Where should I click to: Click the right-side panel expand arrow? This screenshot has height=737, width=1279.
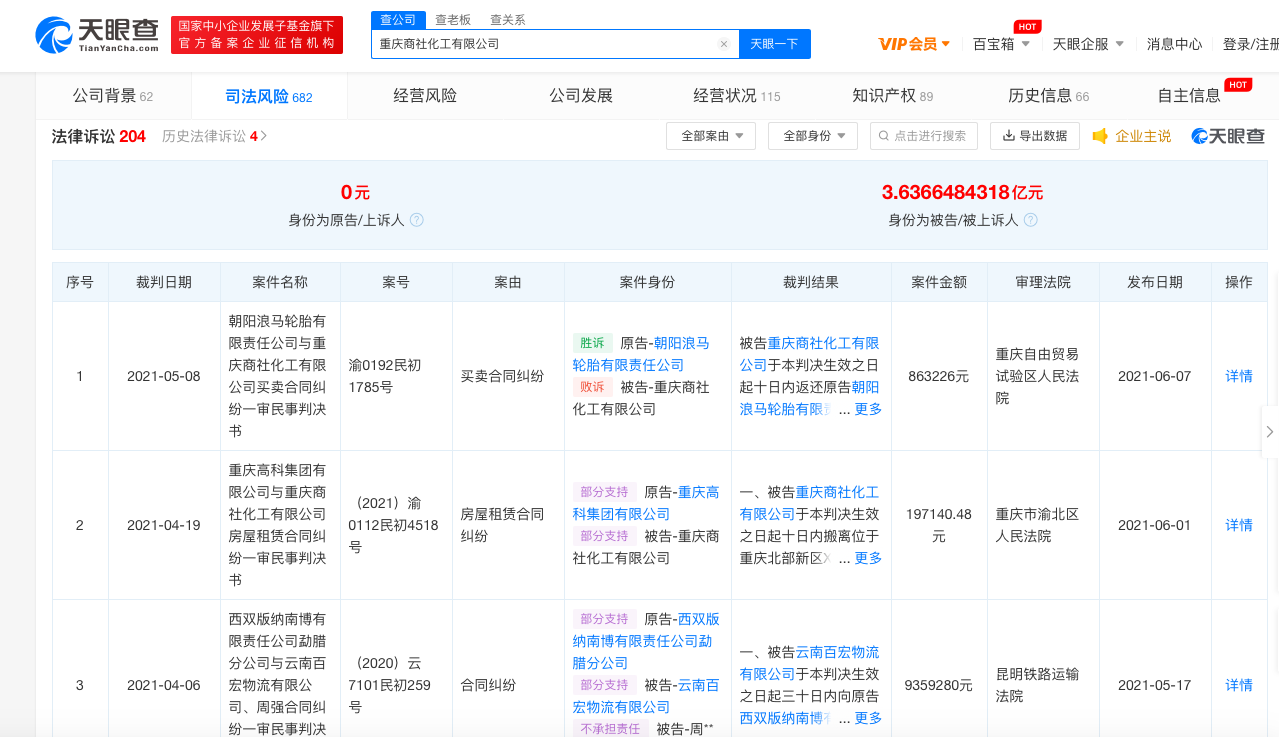(1270, 432)
